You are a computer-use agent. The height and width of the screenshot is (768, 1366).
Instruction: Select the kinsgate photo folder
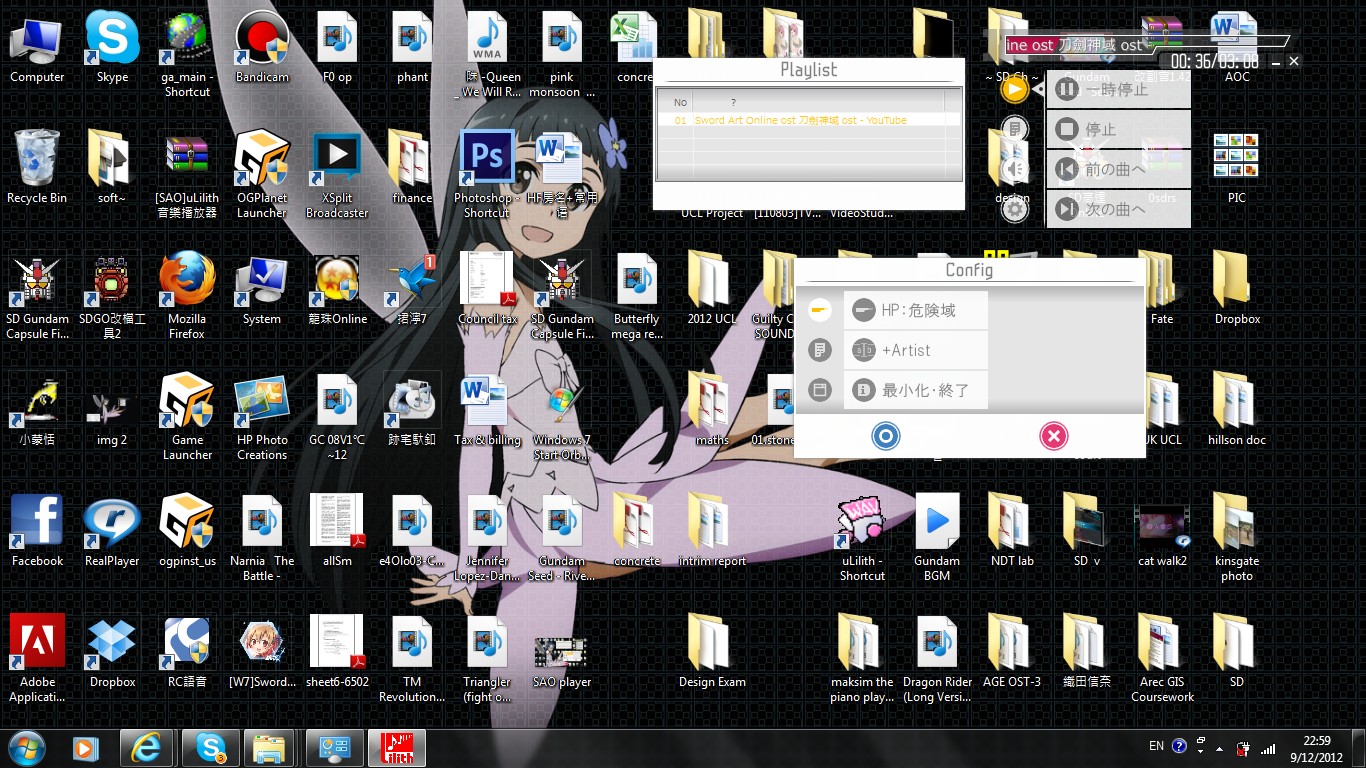click(x=1237, y=539)
